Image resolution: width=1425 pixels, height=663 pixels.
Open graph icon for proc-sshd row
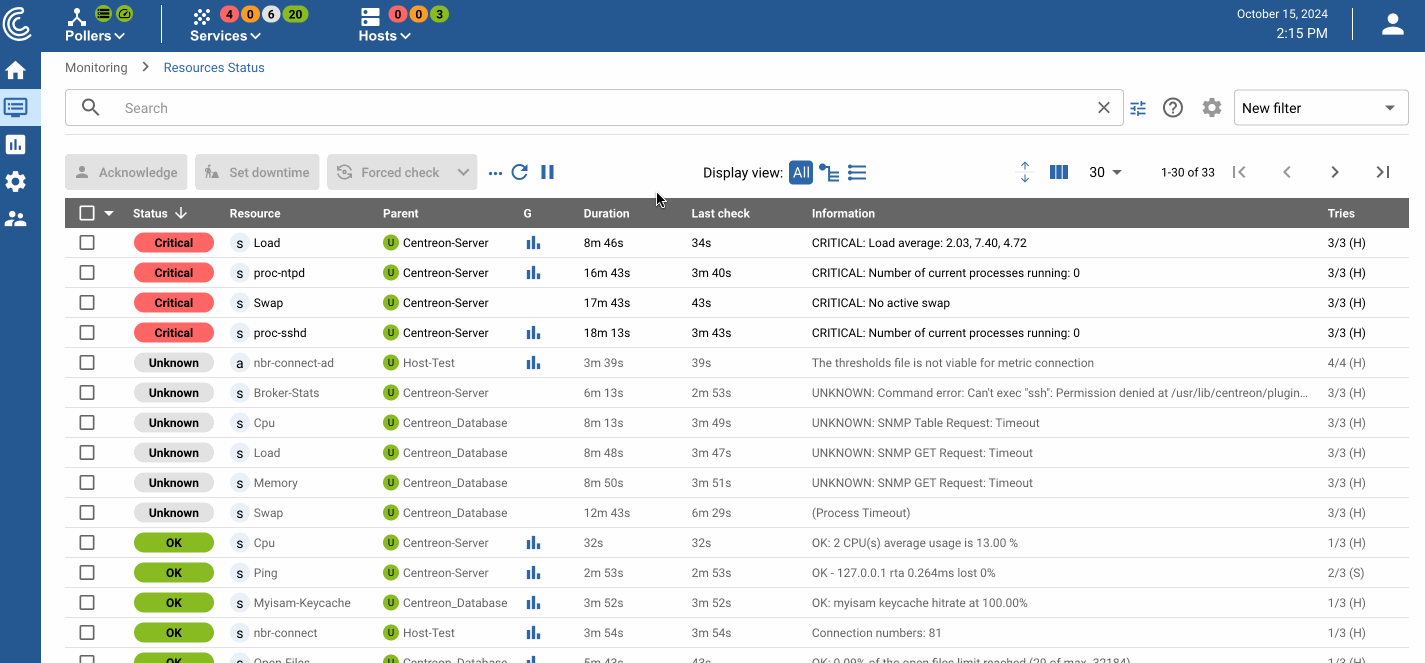[533, 333]
